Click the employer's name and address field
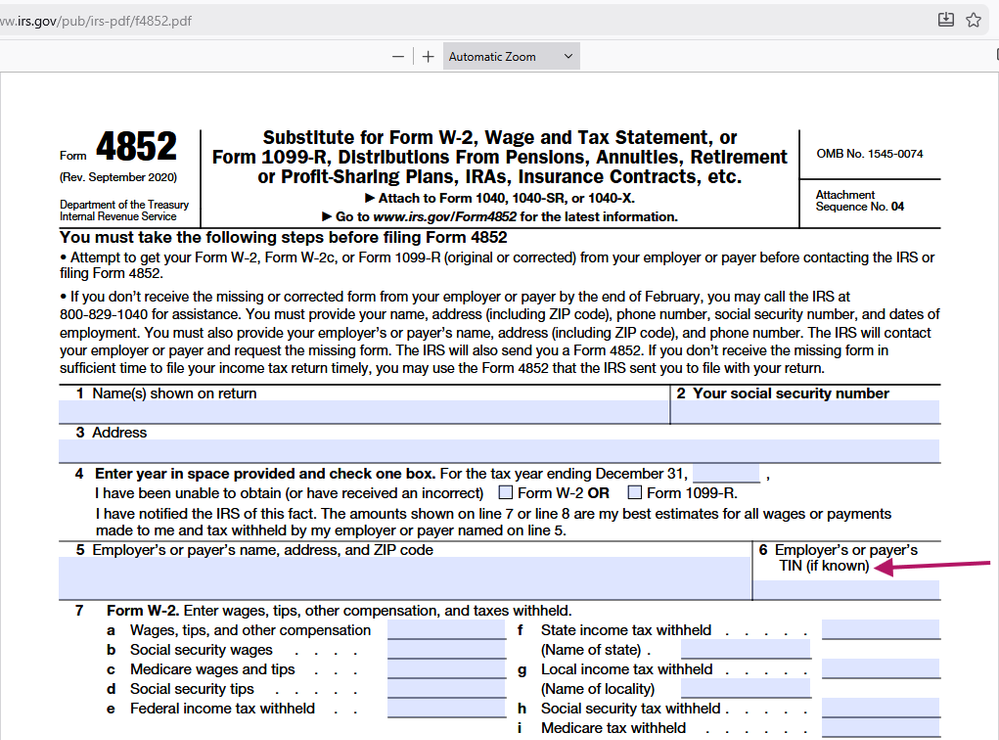The image size is (999, 740). point(405,578)
